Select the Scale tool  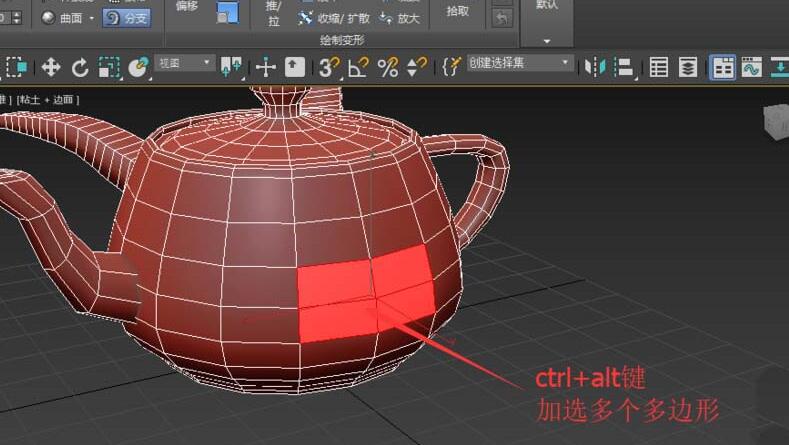coord(108,67)
